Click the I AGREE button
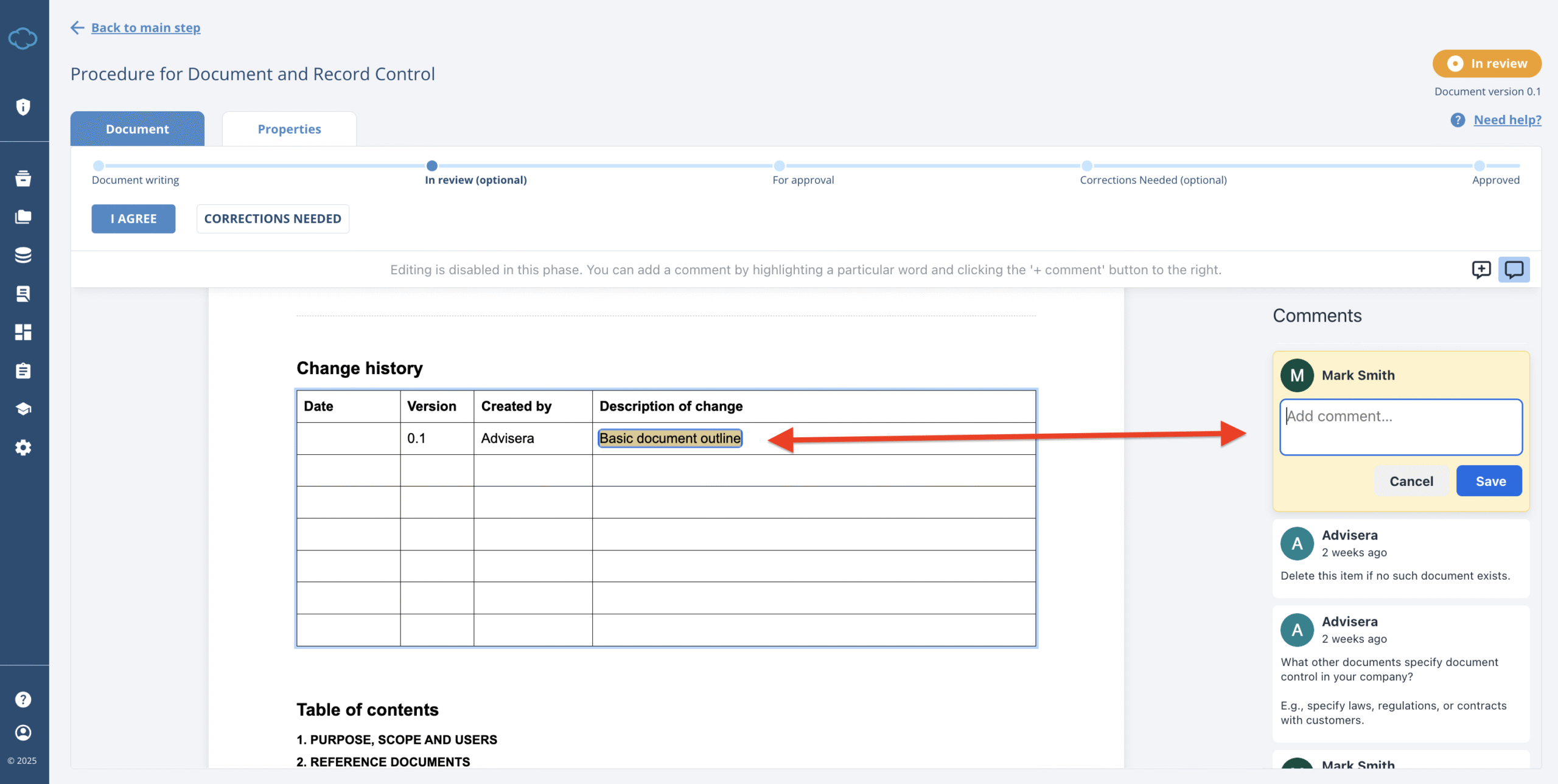1558x784 pixels. tap(133, 218)
